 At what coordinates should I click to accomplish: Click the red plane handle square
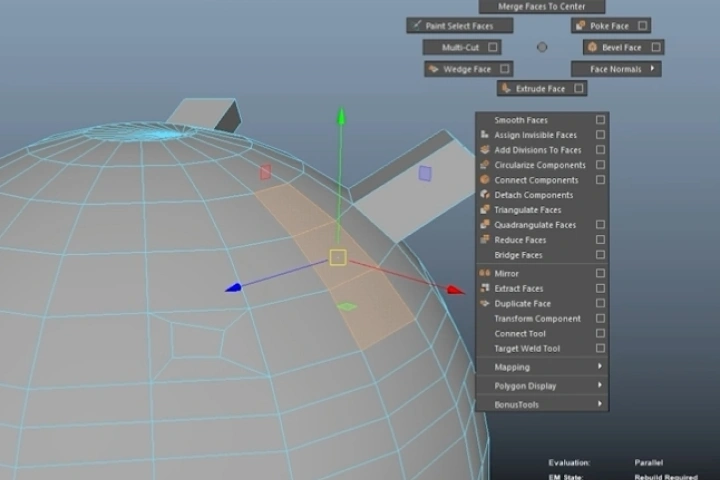point(265,172)
